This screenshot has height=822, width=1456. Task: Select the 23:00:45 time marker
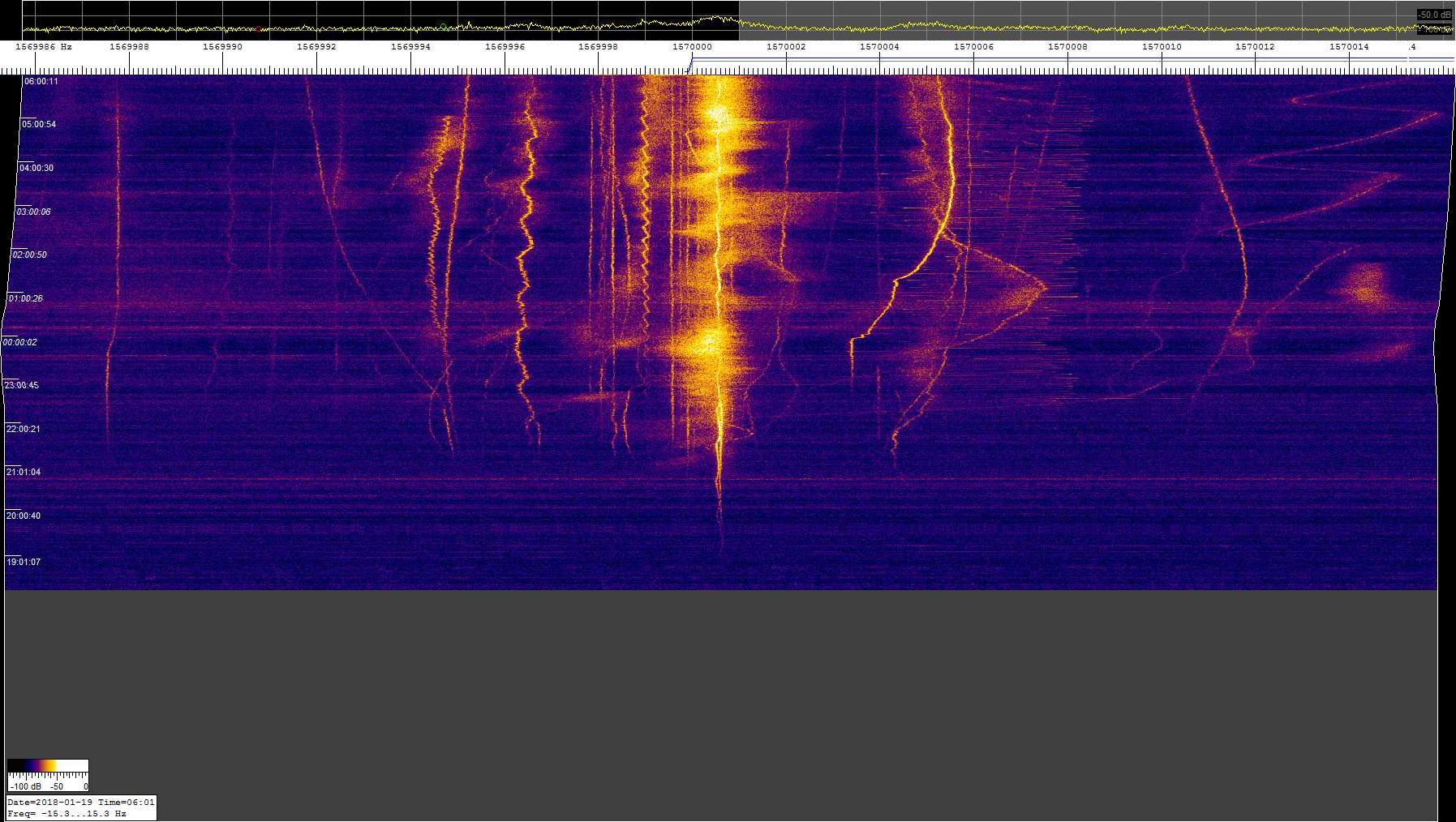(22, 386)
